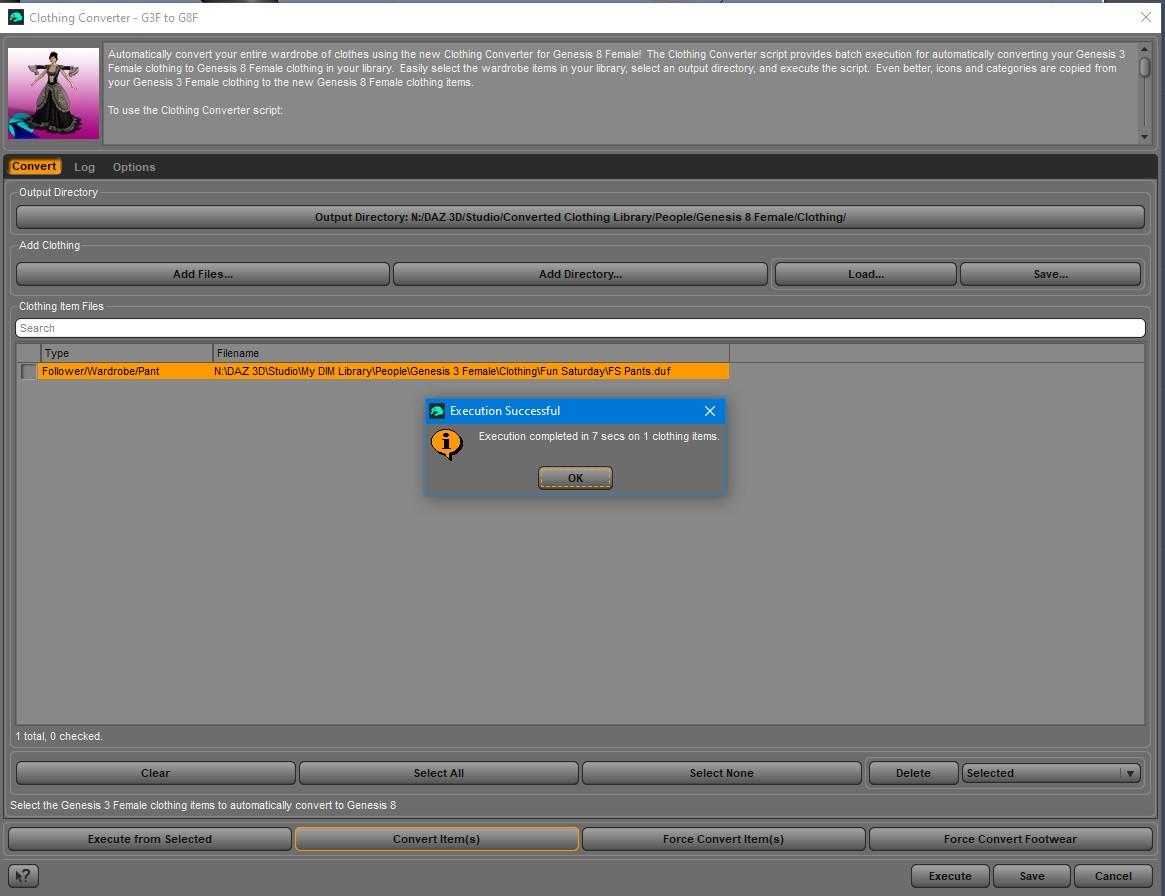Viewport: 1165px width, 896px height.
Task: Click the Execute button
Action: 950,876
